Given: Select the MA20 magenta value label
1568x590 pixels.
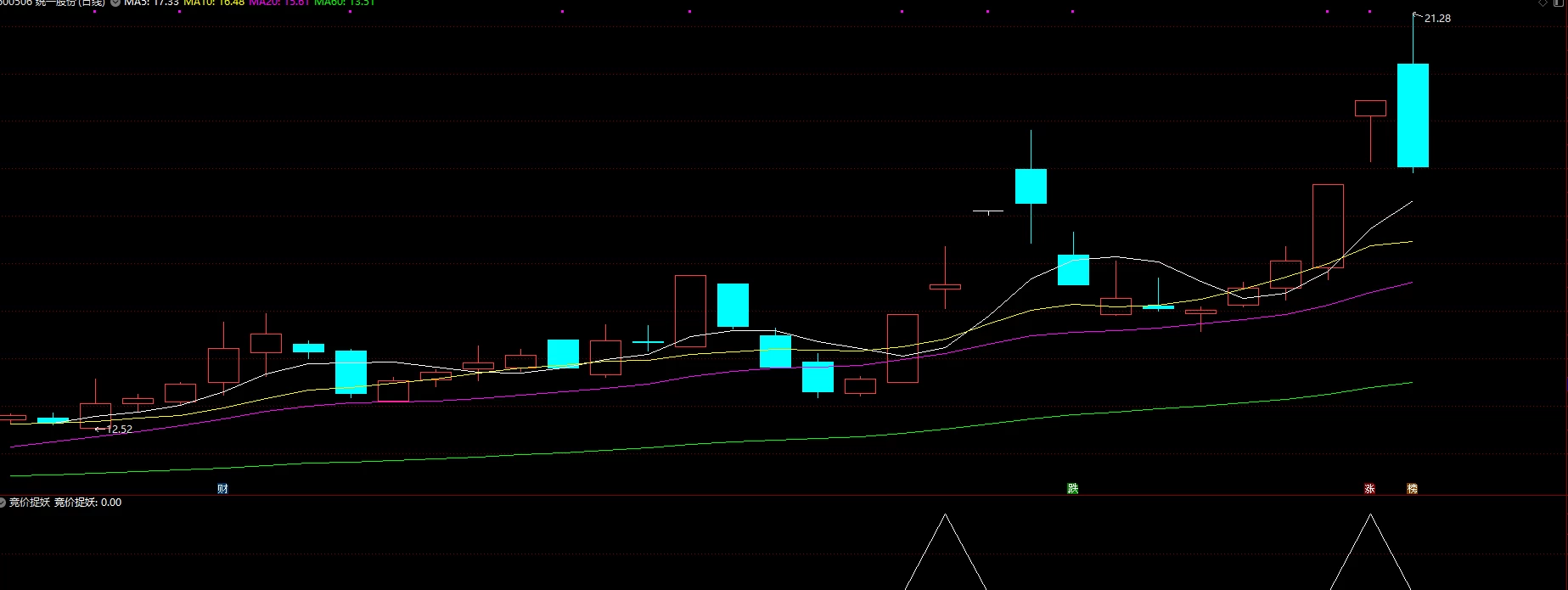Looking at the screenshot, I should point(279,3).
